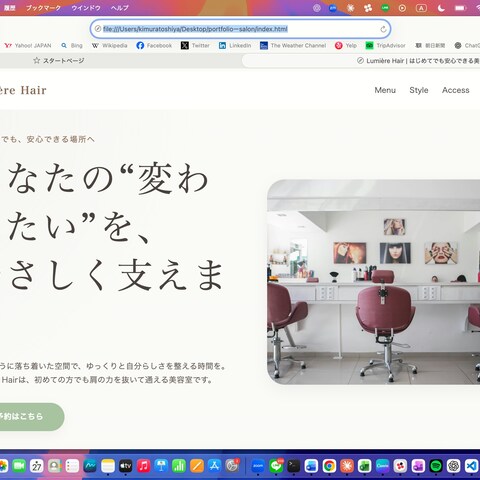
Task: Open Pages from the Dock
Action: (197, 466)
